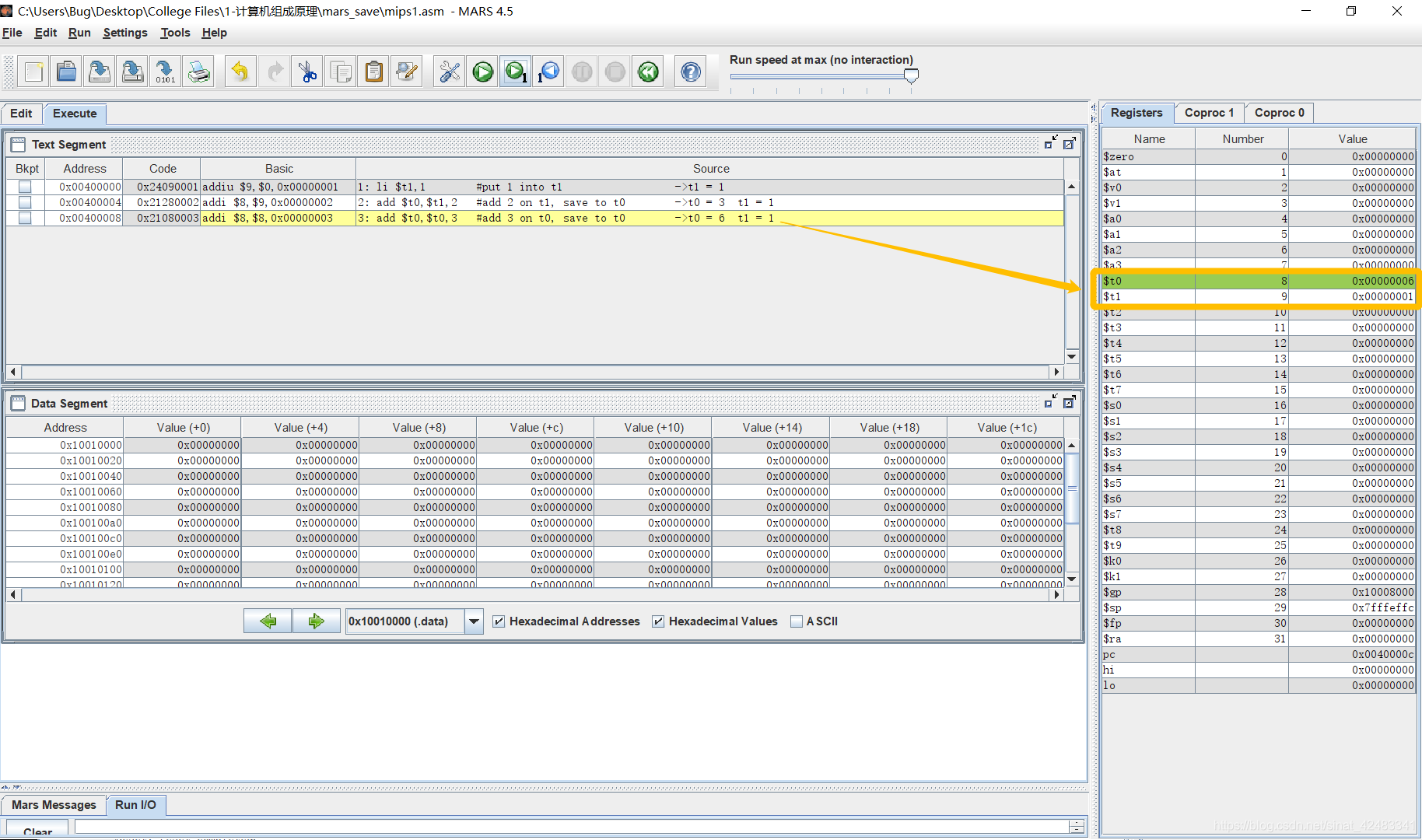Undo the last step with the backstep icon
1422x840 pixels.
(x=549, y=72)
